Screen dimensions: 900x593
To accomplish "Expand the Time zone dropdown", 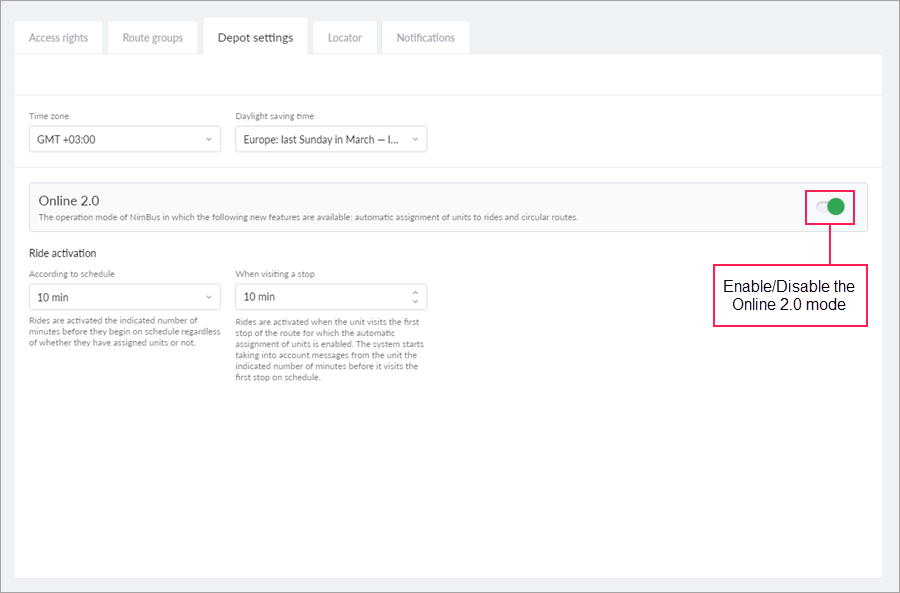I will [x=125, y=139].
